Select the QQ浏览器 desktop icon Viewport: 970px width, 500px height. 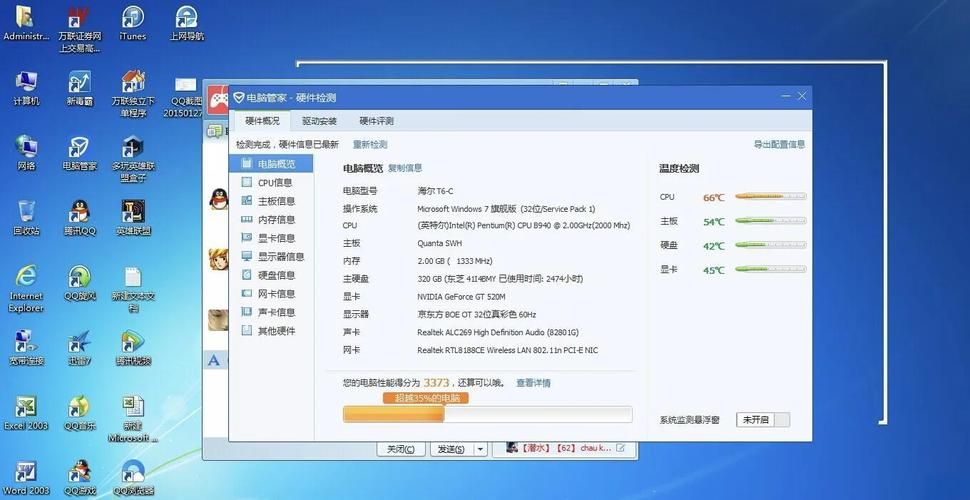point(132,478)
